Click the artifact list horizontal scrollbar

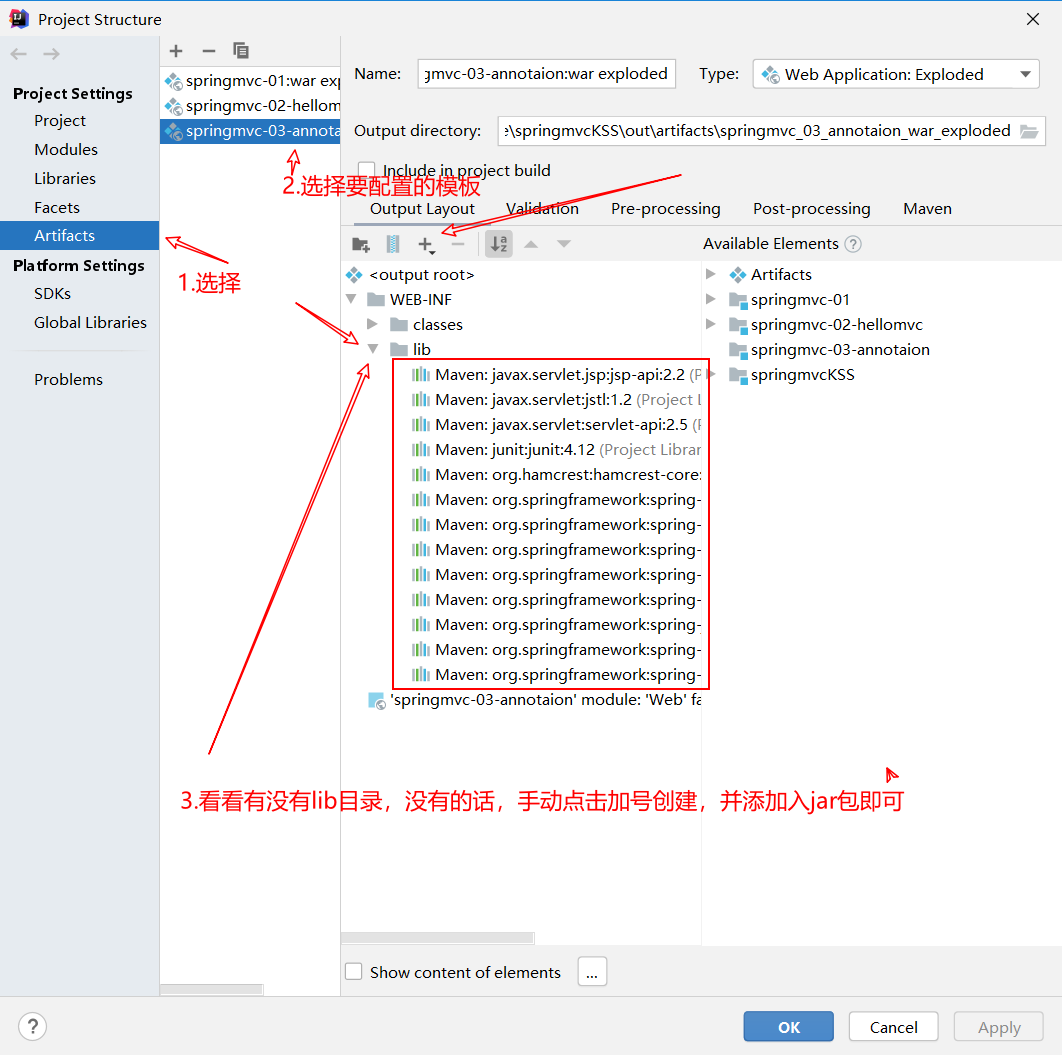click(211, 989)
